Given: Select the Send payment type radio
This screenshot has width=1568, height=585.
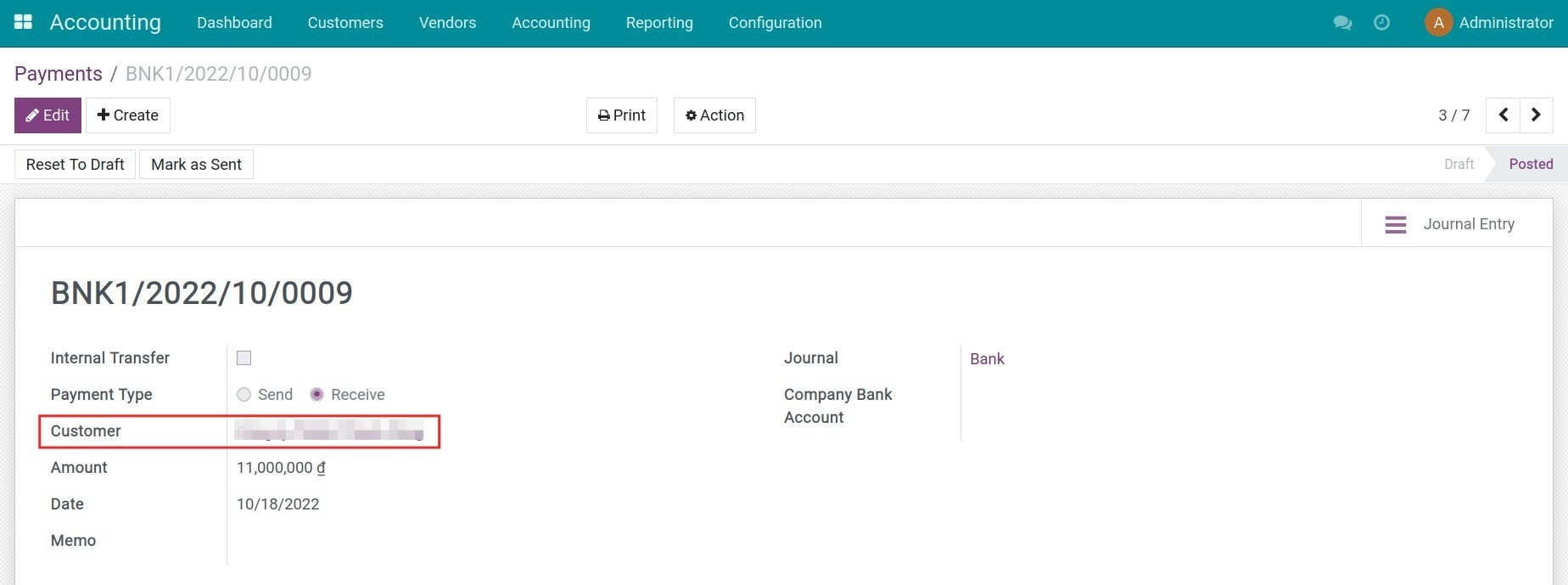Looking at the screenshot, I should point(244,395).
